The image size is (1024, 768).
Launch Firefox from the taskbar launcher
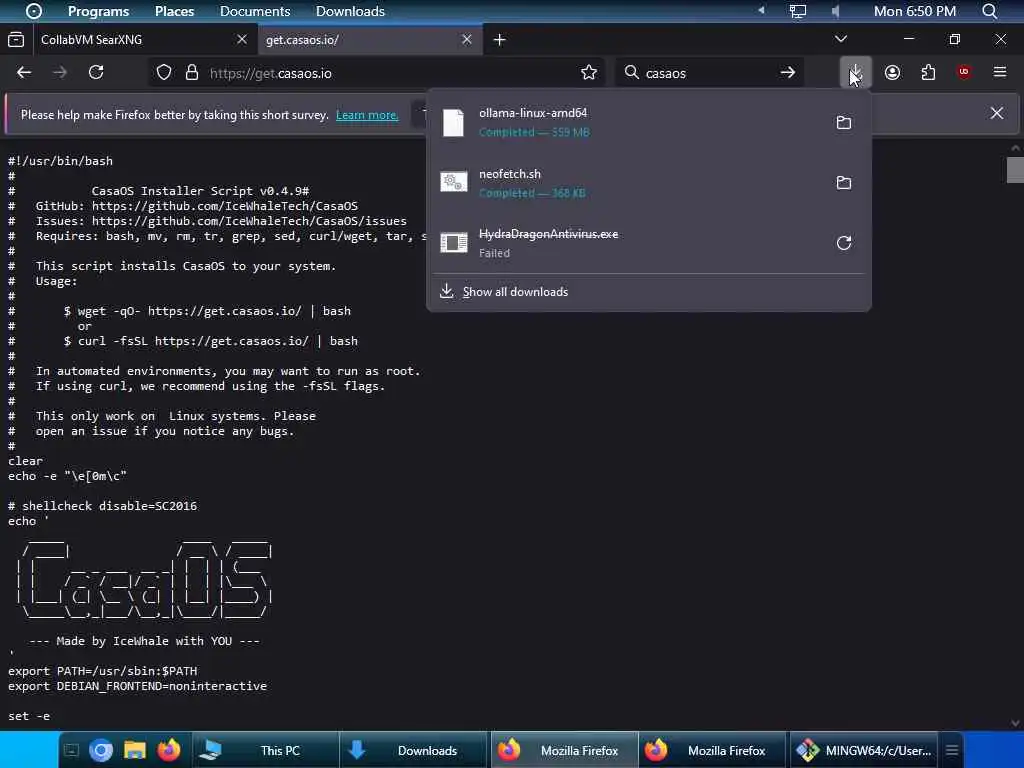168,750
